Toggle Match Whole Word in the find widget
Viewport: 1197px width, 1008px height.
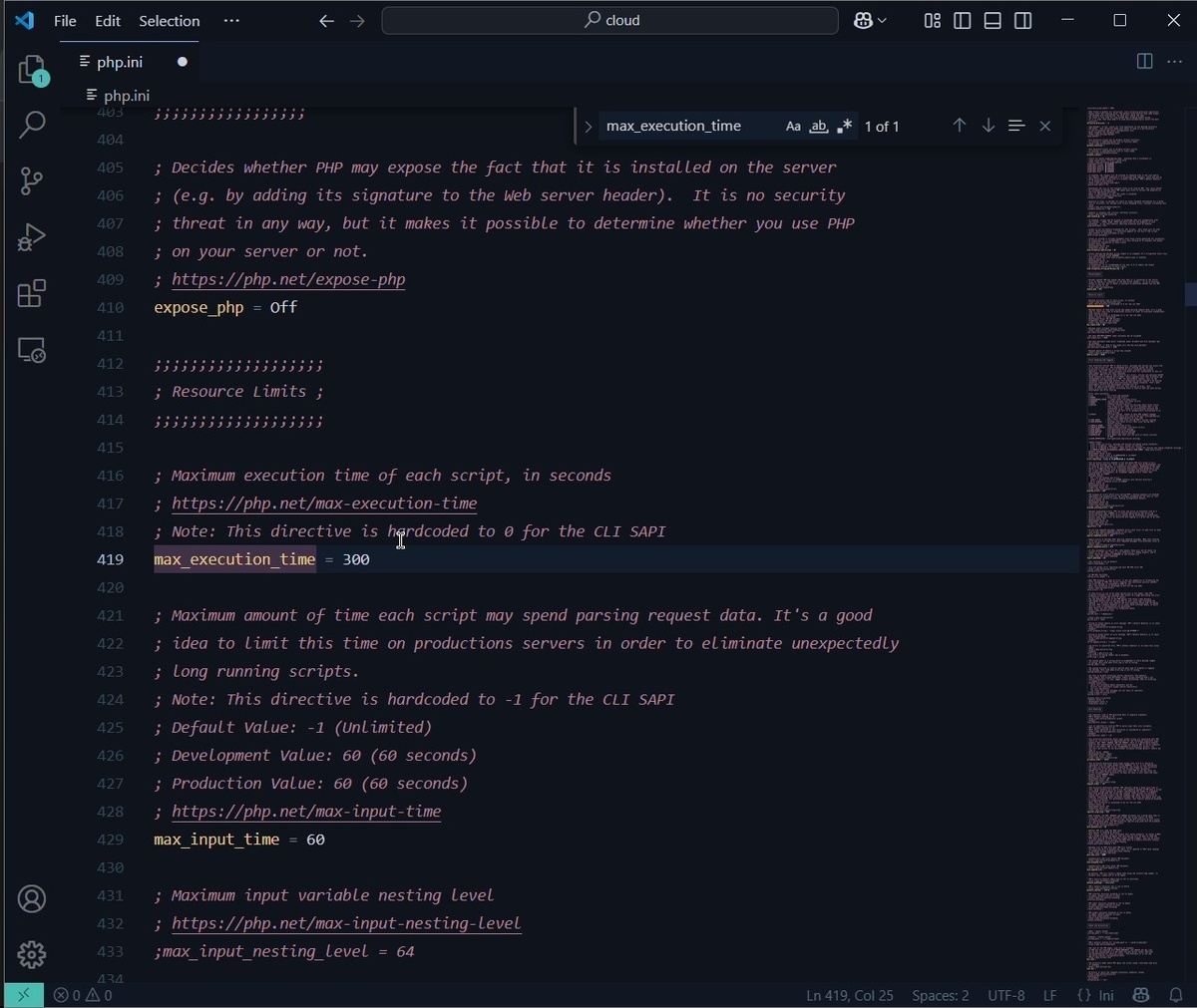click(818, 126)
